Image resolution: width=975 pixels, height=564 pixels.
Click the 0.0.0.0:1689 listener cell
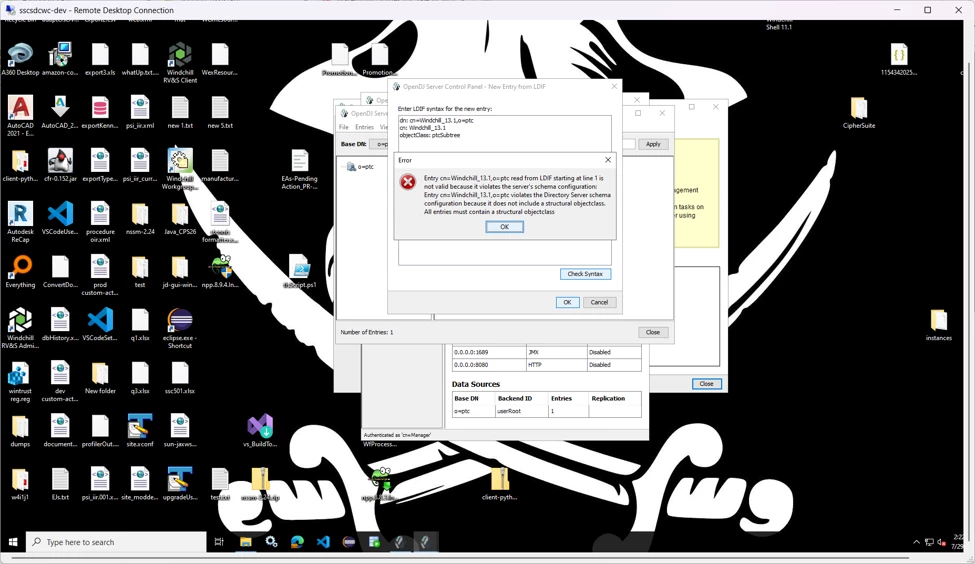tap(489, 352)
